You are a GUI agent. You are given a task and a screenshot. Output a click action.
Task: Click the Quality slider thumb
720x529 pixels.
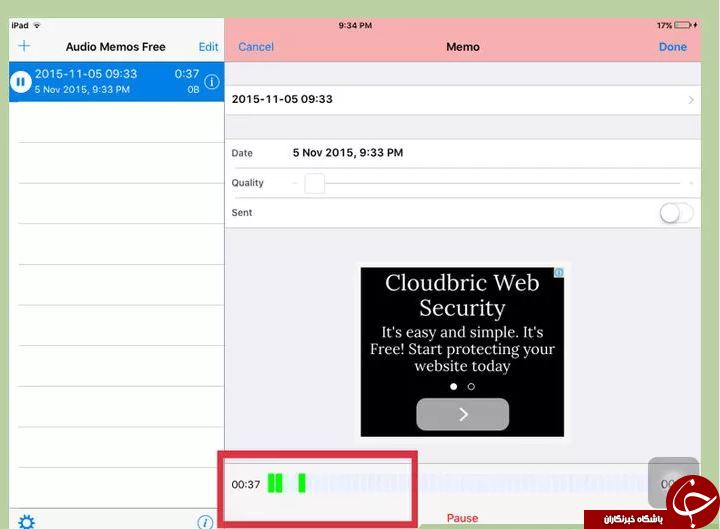315,183
